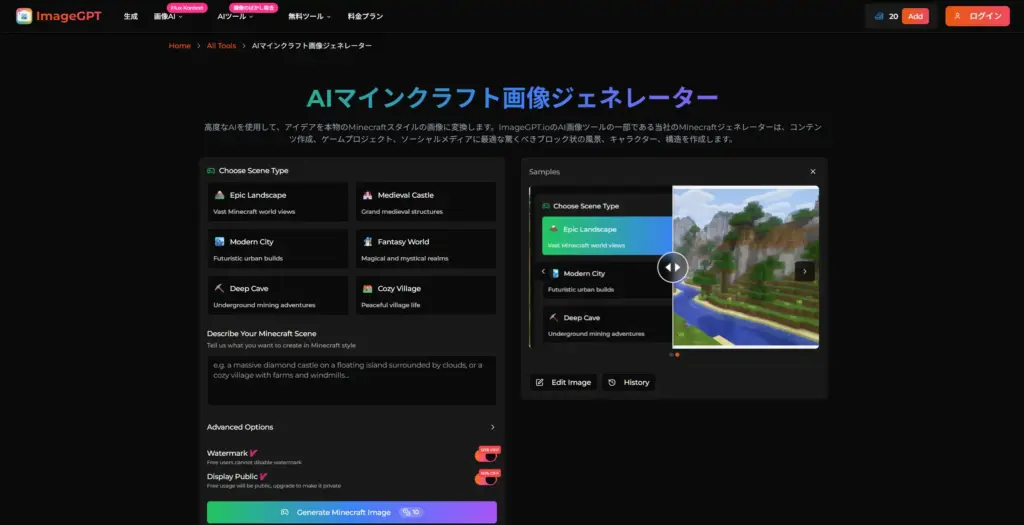Select the Modern City scene card
Screen dimensions: 1024x525
click(x=278, y=248)
